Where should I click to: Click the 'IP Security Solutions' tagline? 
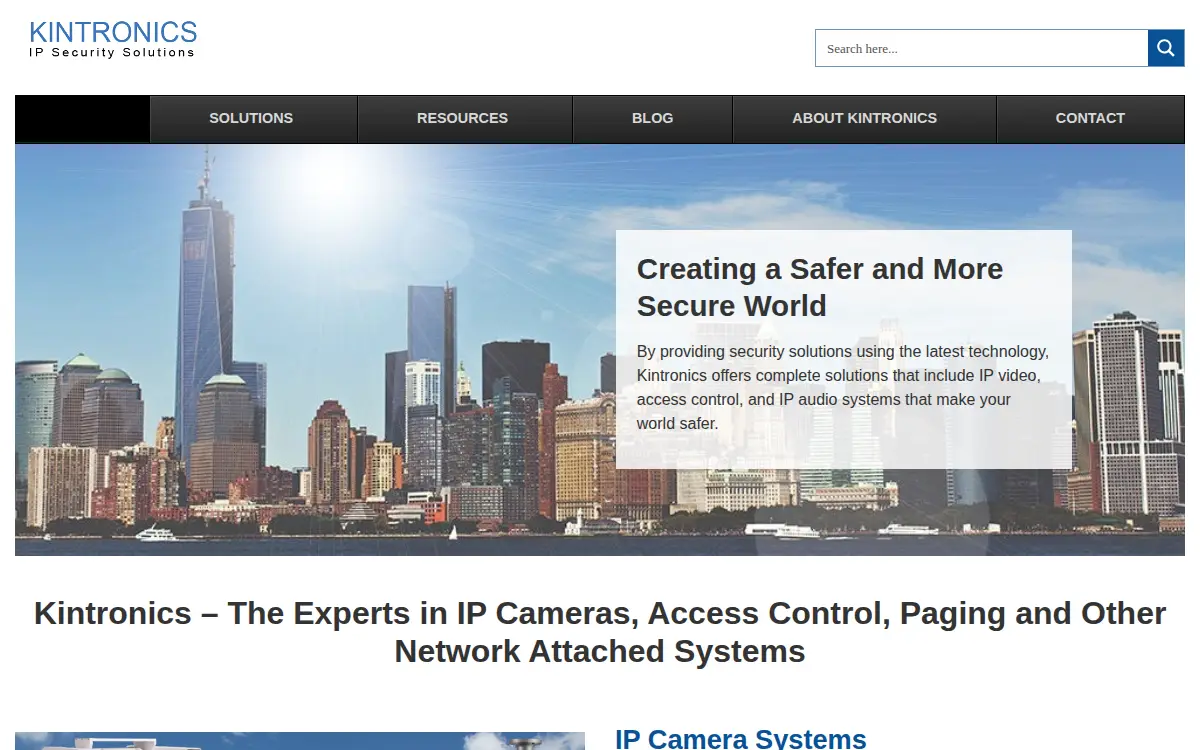point(112,52)
